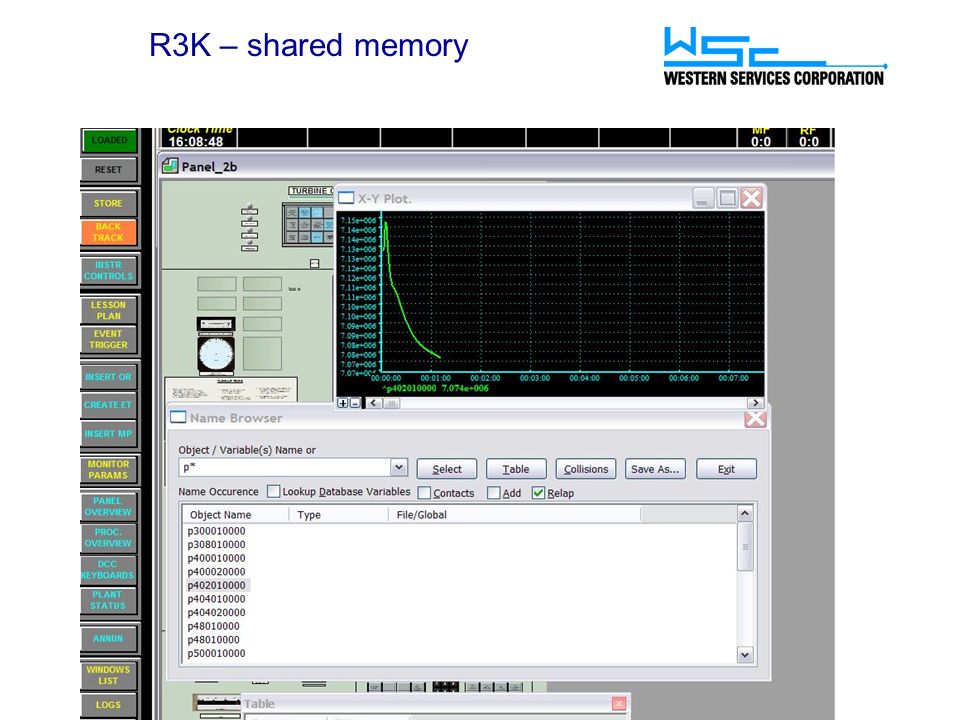Viewport: 960px width, 720px height.
Task: Click the Select button in Name Browser
Action: point(447,469)
